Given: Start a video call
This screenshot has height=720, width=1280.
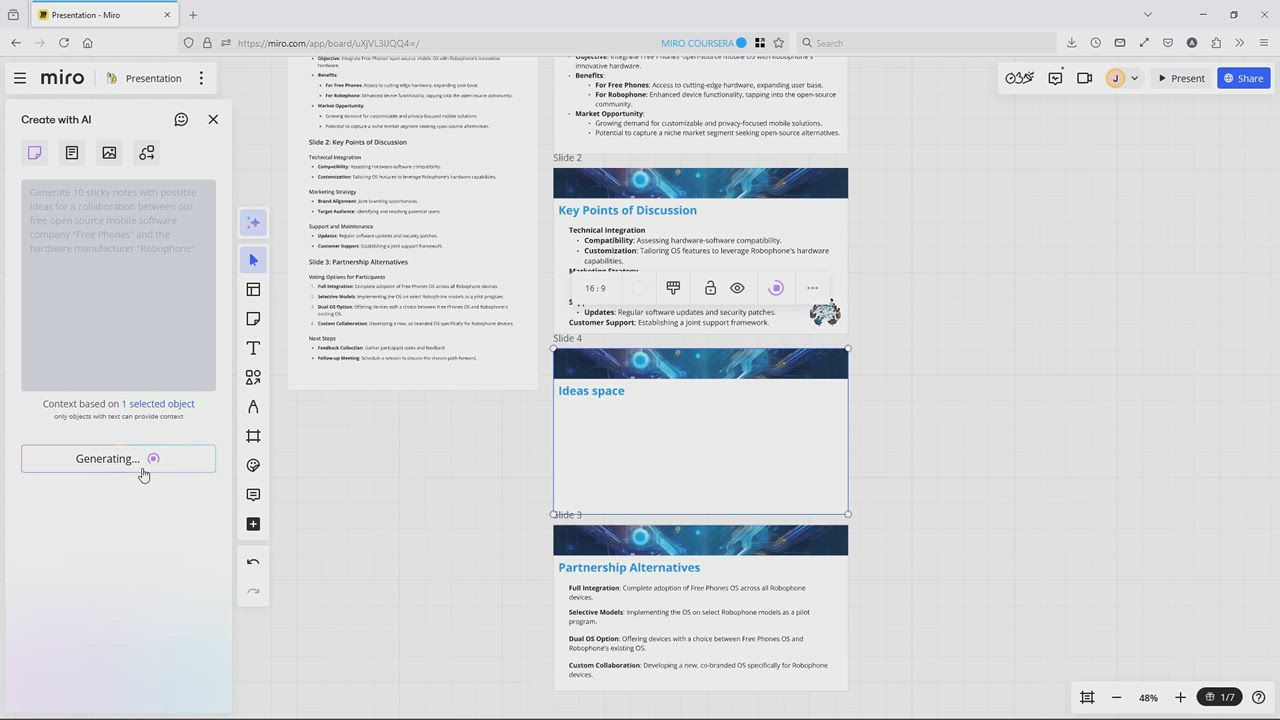Looking at the screenshot, I should coord(1085,78).
